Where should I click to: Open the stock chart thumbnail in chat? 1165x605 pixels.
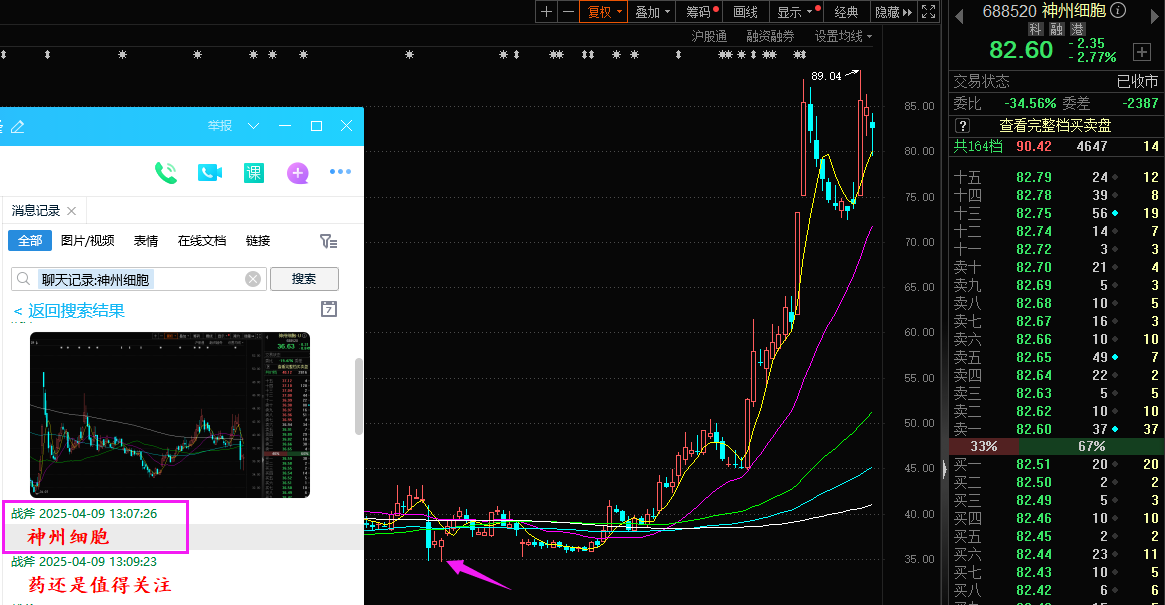tap(169, 415)
